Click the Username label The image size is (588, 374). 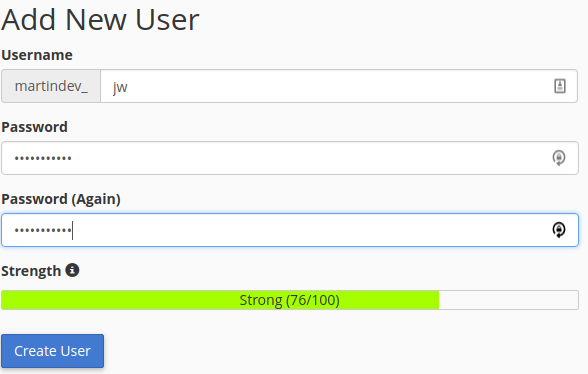(37, 55)
